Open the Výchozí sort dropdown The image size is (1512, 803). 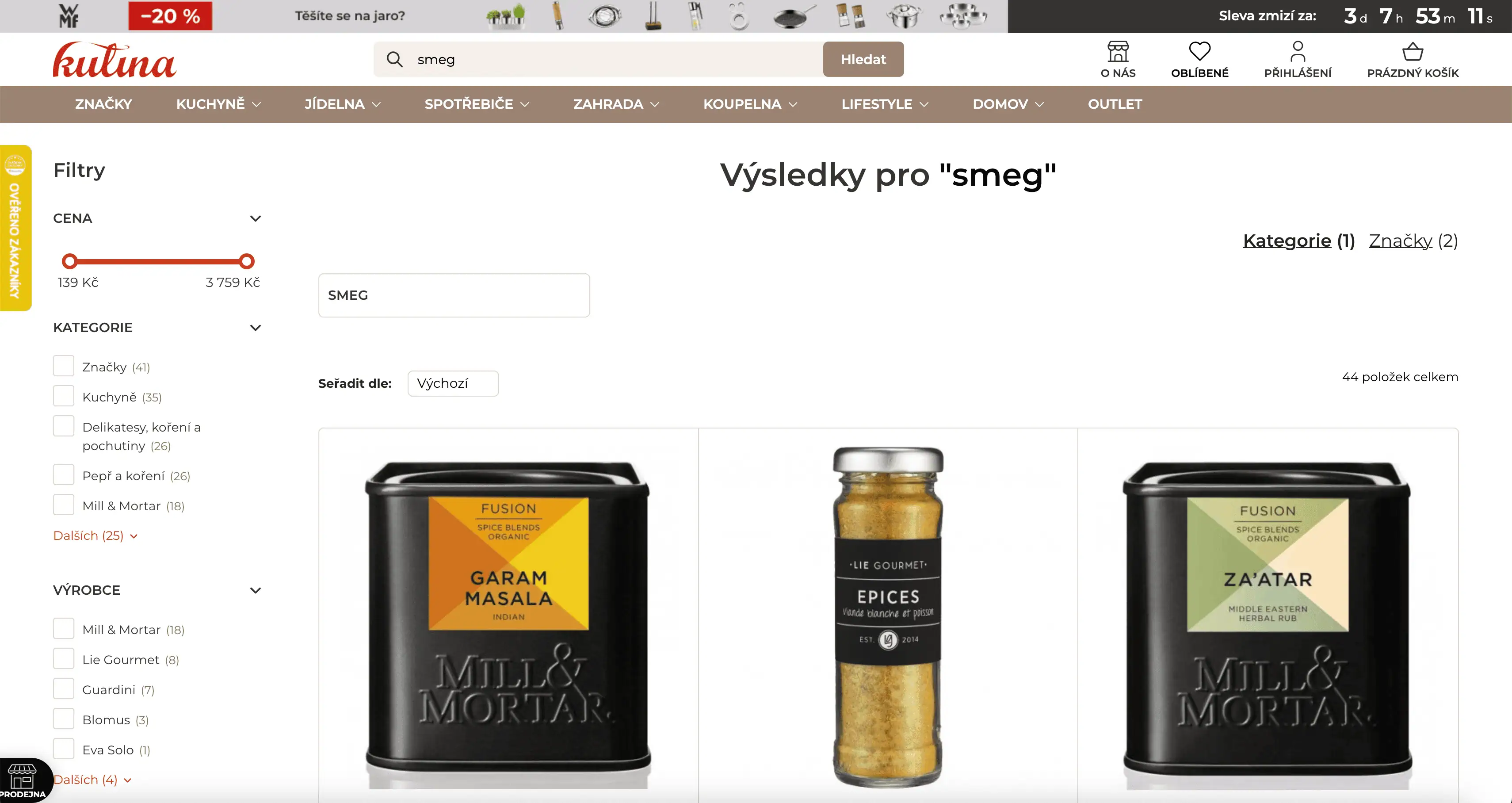pyautogui.click(x=453, y=383)
